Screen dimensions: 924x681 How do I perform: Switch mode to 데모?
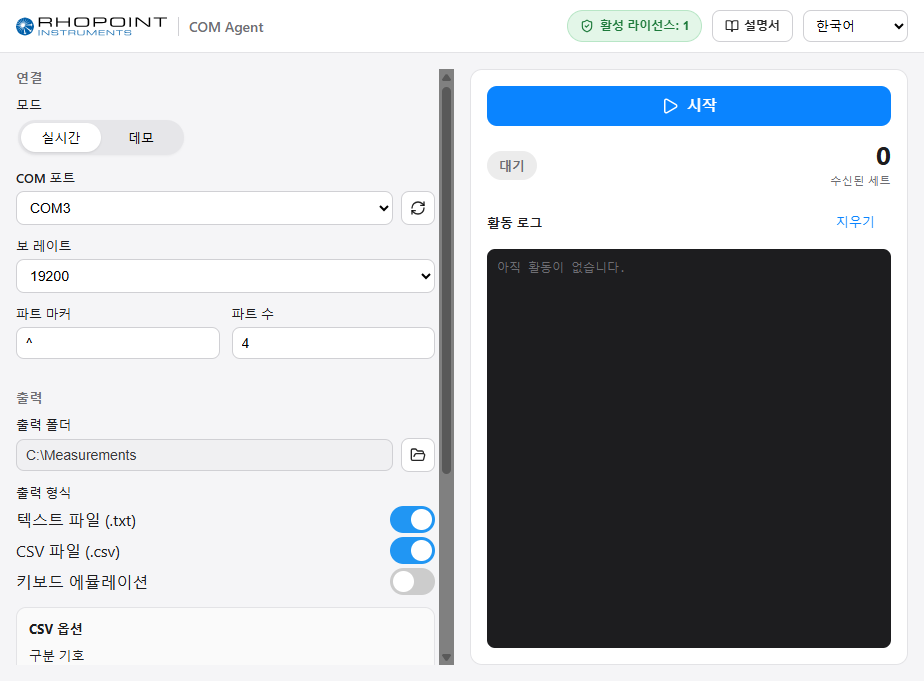pos(141,138)
